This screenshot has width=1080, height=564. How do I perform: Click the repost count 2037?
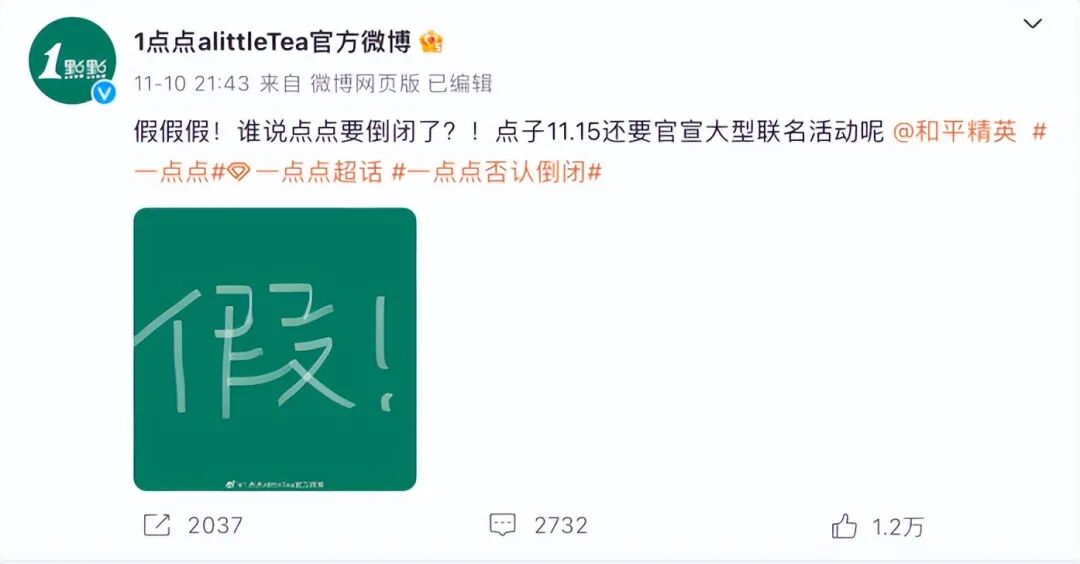click(215, 526)
